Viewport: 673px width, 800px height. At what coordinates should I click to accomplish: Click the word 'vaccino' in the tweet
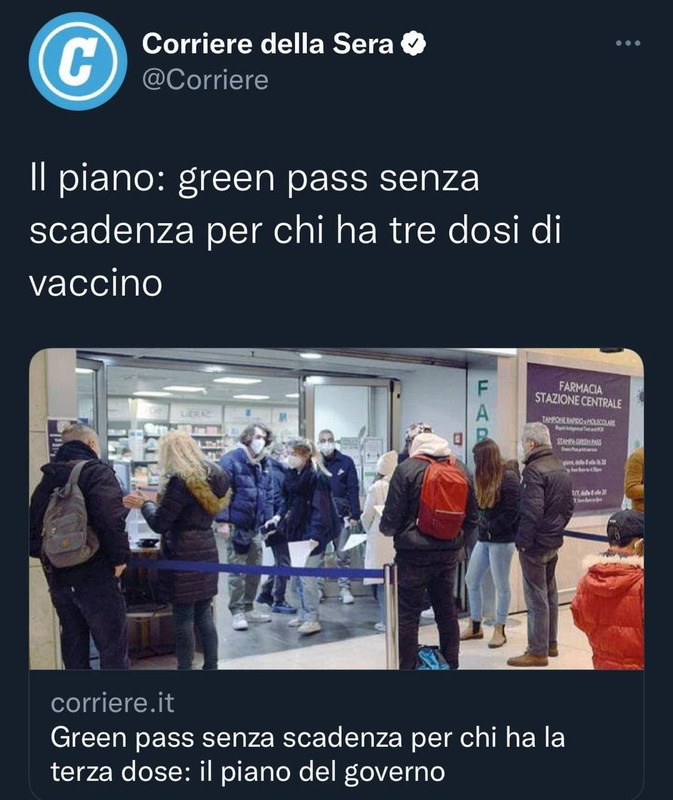coord(96,284)
